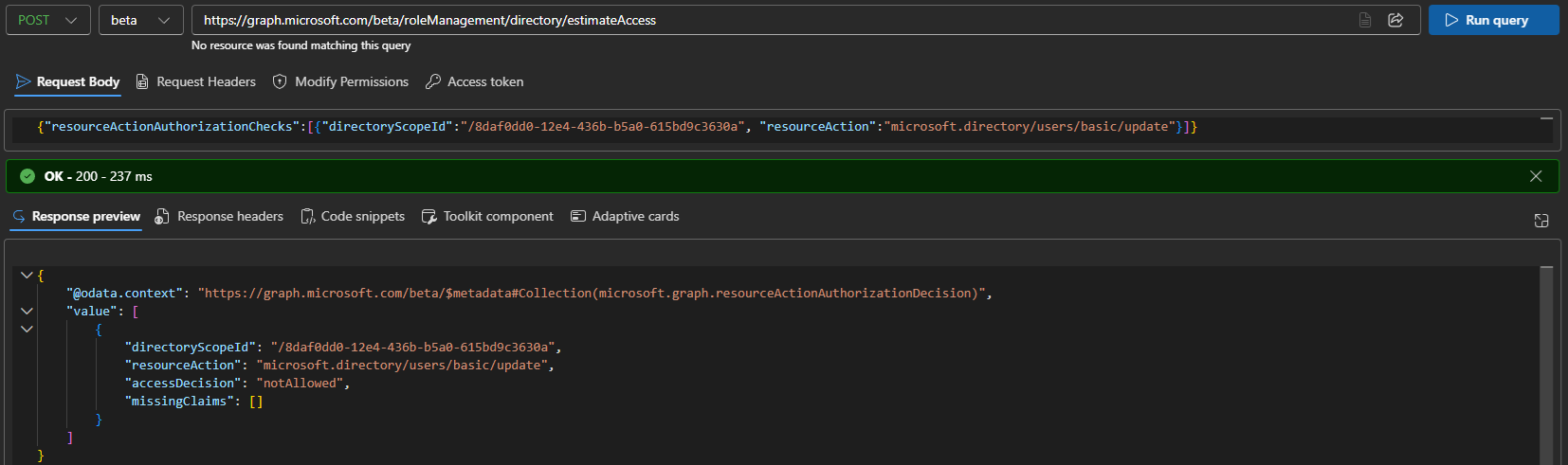The height and width of the screenshot is (465, 1568).
Task: Switch to the Request Body tab
Action: pyautogui.click(x=68, y=82)
